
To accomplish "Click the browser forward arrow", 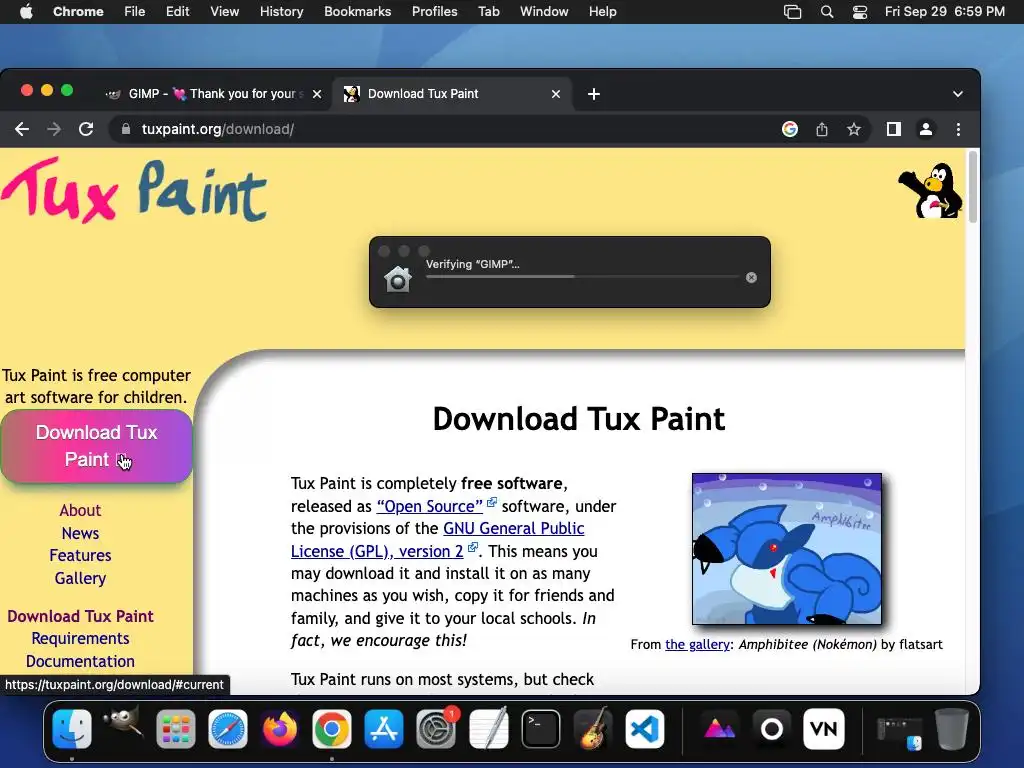I will tap(54, 129).
